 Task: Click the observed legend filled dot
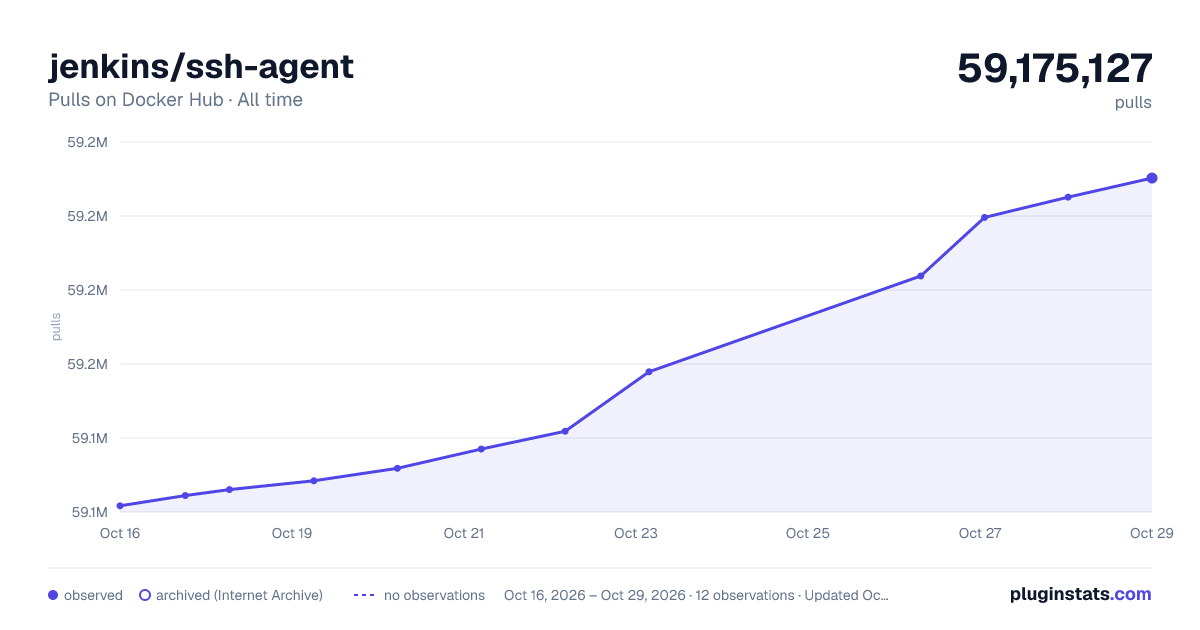[53, 595]
